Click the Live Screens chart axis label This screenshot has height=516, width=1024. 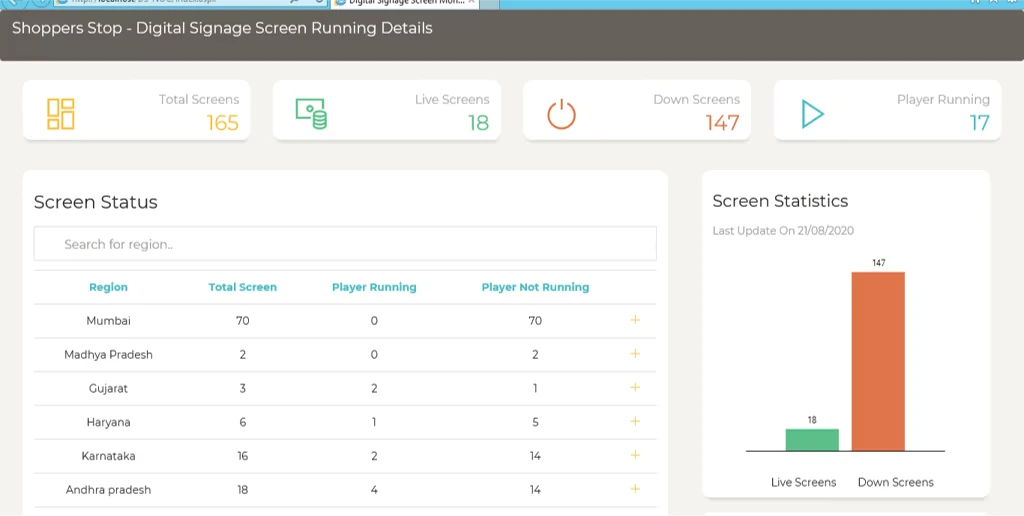[803, 482]
